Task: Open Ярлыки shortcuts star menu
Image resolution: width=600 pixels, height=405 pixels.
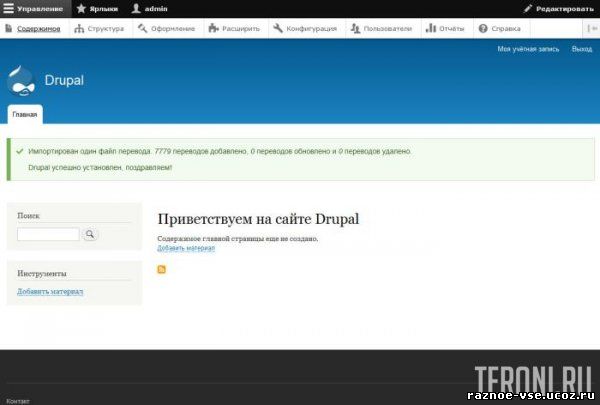Action: [98, 8]
